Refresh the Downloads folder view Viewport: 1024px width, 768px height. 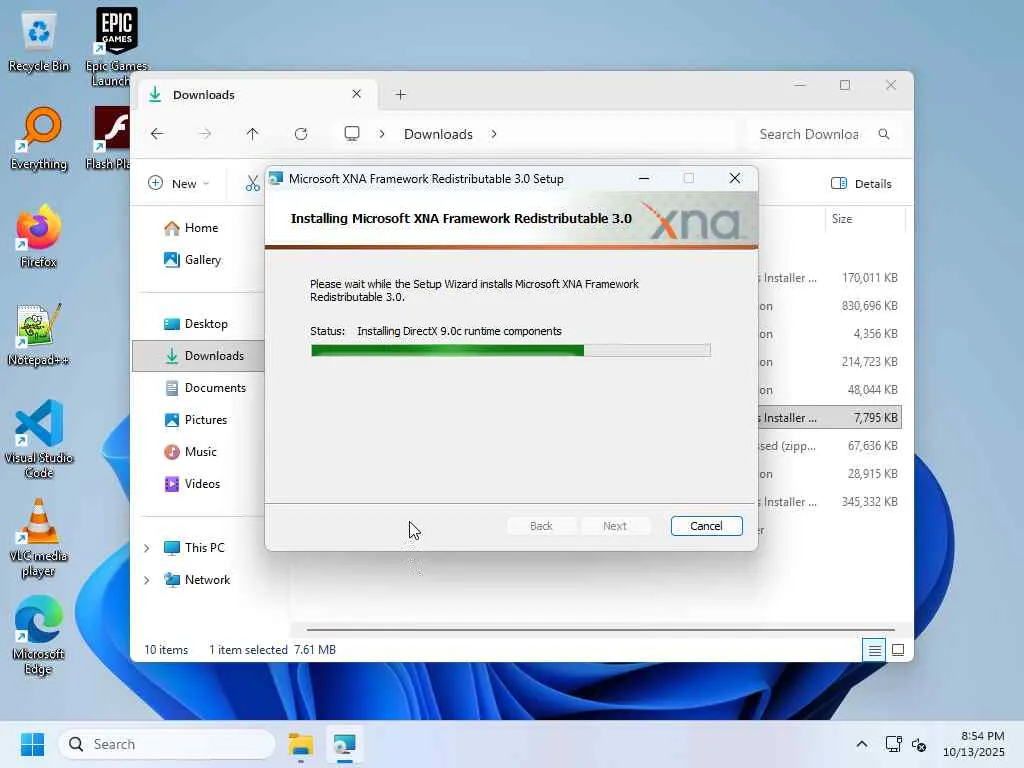(x=300, y=134)
